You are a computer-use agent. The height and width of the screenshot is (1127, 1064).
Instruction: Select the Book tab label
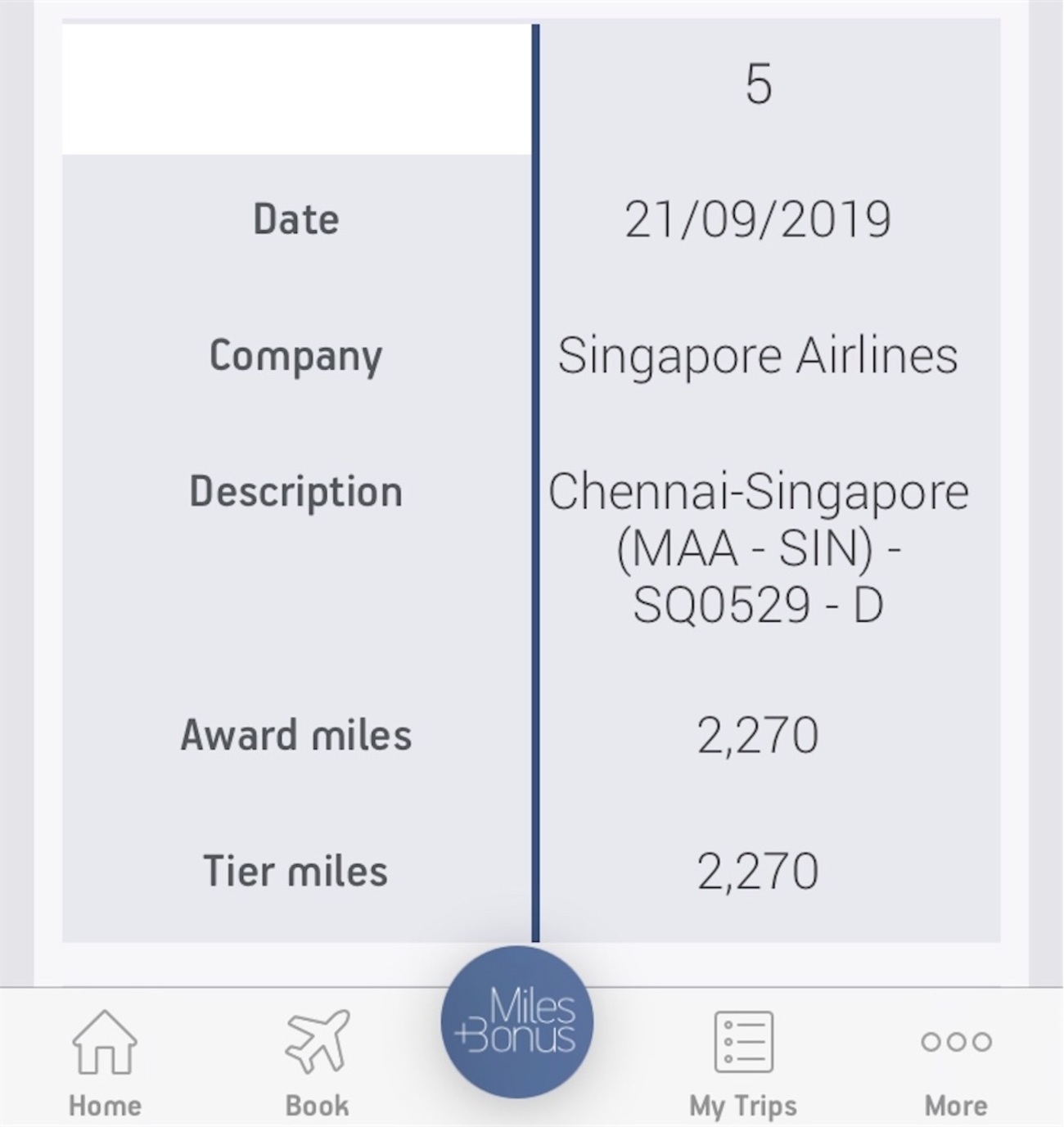click(x=317, y=1106)
